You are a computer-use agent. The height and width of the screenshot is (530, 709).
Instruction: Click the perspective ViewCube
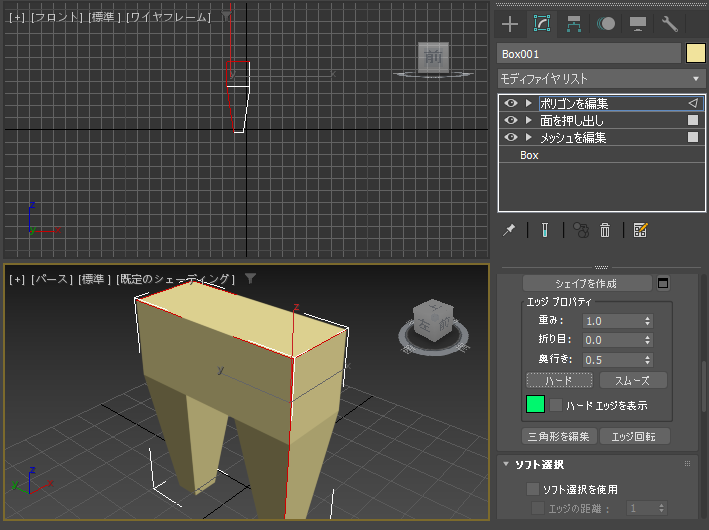pos(433,321)
